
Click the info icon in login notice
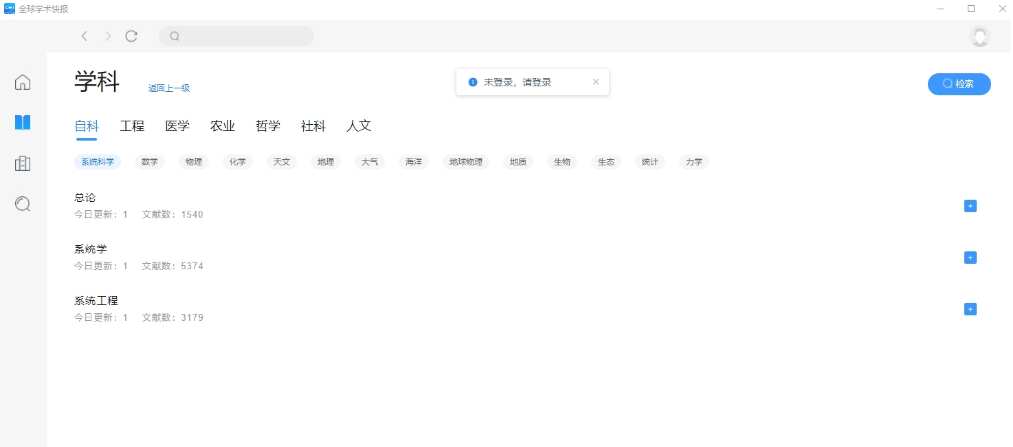tap(473, 82)
